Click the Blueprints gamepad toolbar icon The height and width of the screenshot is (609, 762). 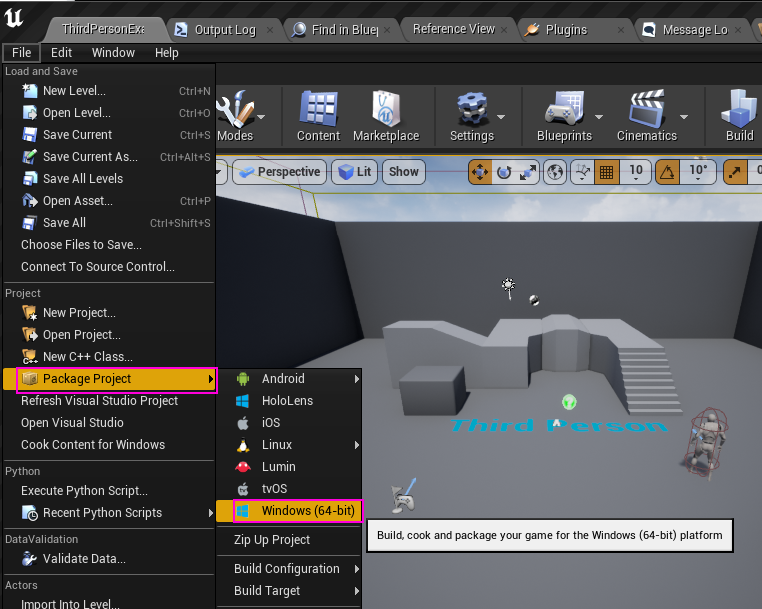[564, 116]
